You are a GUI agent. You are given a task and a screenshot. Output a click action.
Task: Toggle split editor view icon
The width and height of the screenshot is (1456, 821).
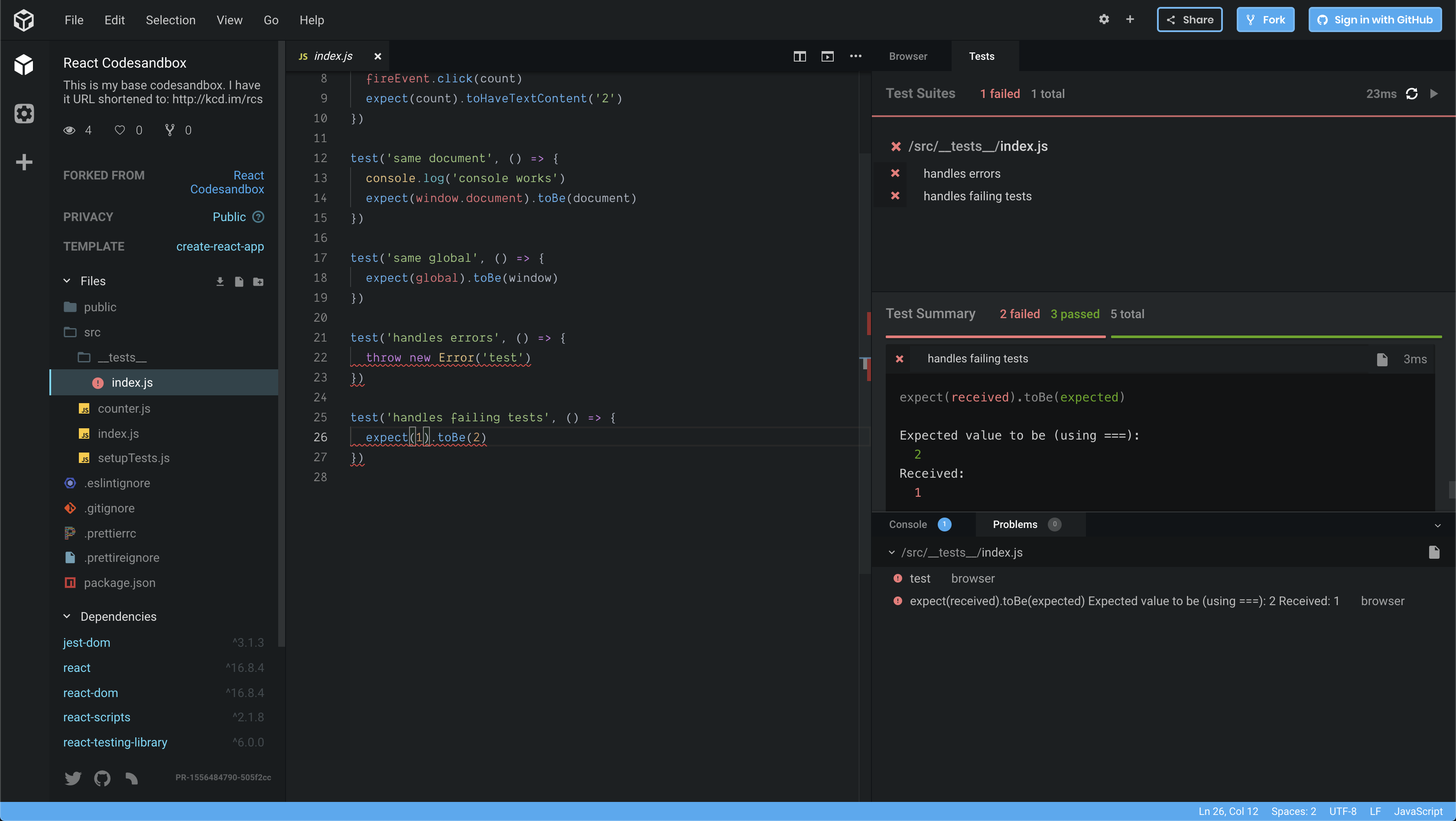click(799, 56)
